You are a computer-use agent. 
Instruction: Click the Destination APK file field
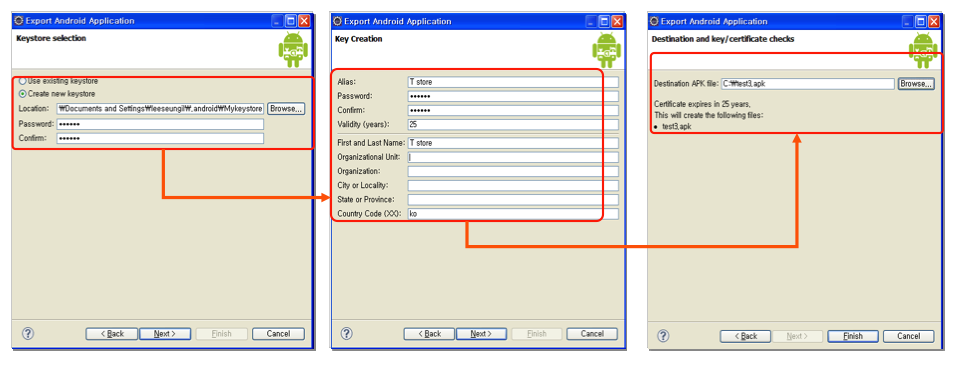(807, 84)
